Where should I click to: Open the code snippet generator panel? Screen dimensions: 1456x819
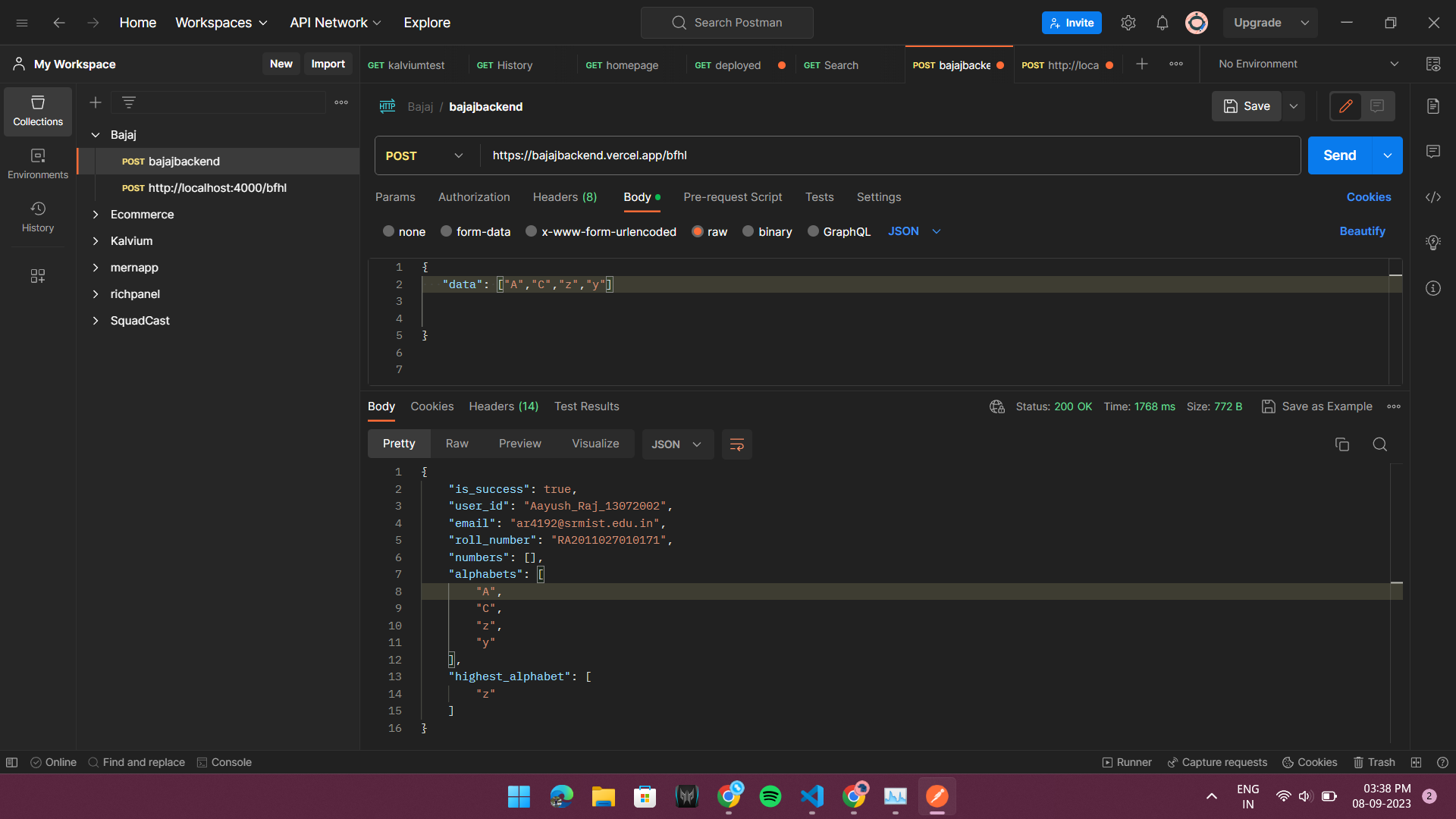pos(1433,197)
